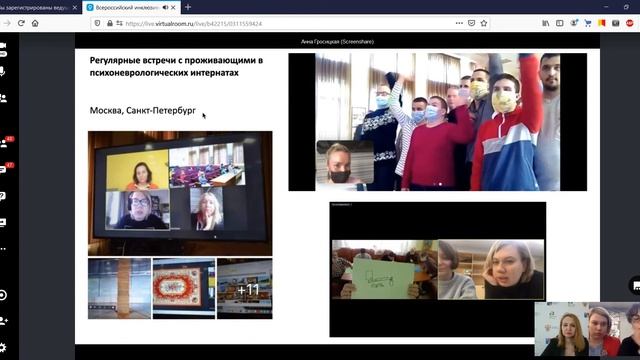The height and width of the screenshot is (360, 640).
Task: Click the dark chat bubble button at right edge
Action: pos(635,286)
